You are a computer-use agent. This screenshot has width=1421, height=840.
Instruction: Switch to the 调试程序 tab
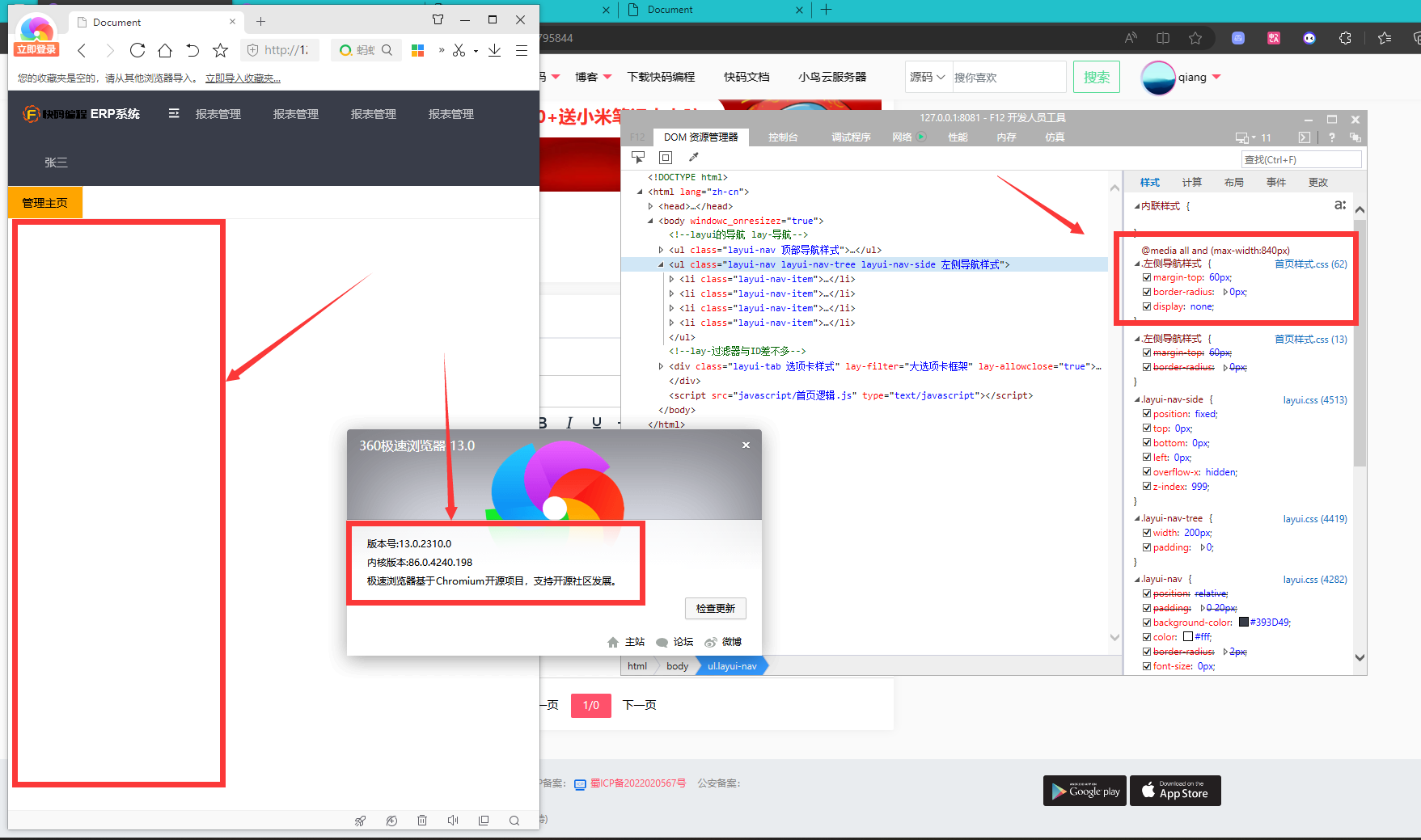pos(851,137)
